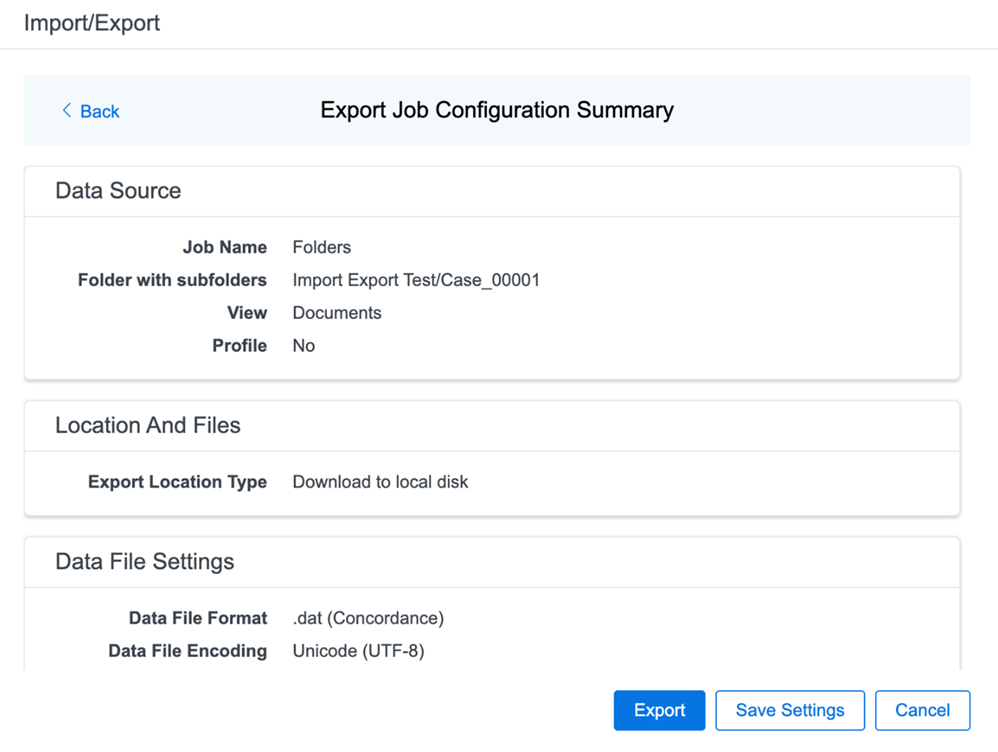Image resolution: width=998 pixels, height=752 pixels.
Task: Click the View field label
Action: pyautogui.click(x=247, y=313)
